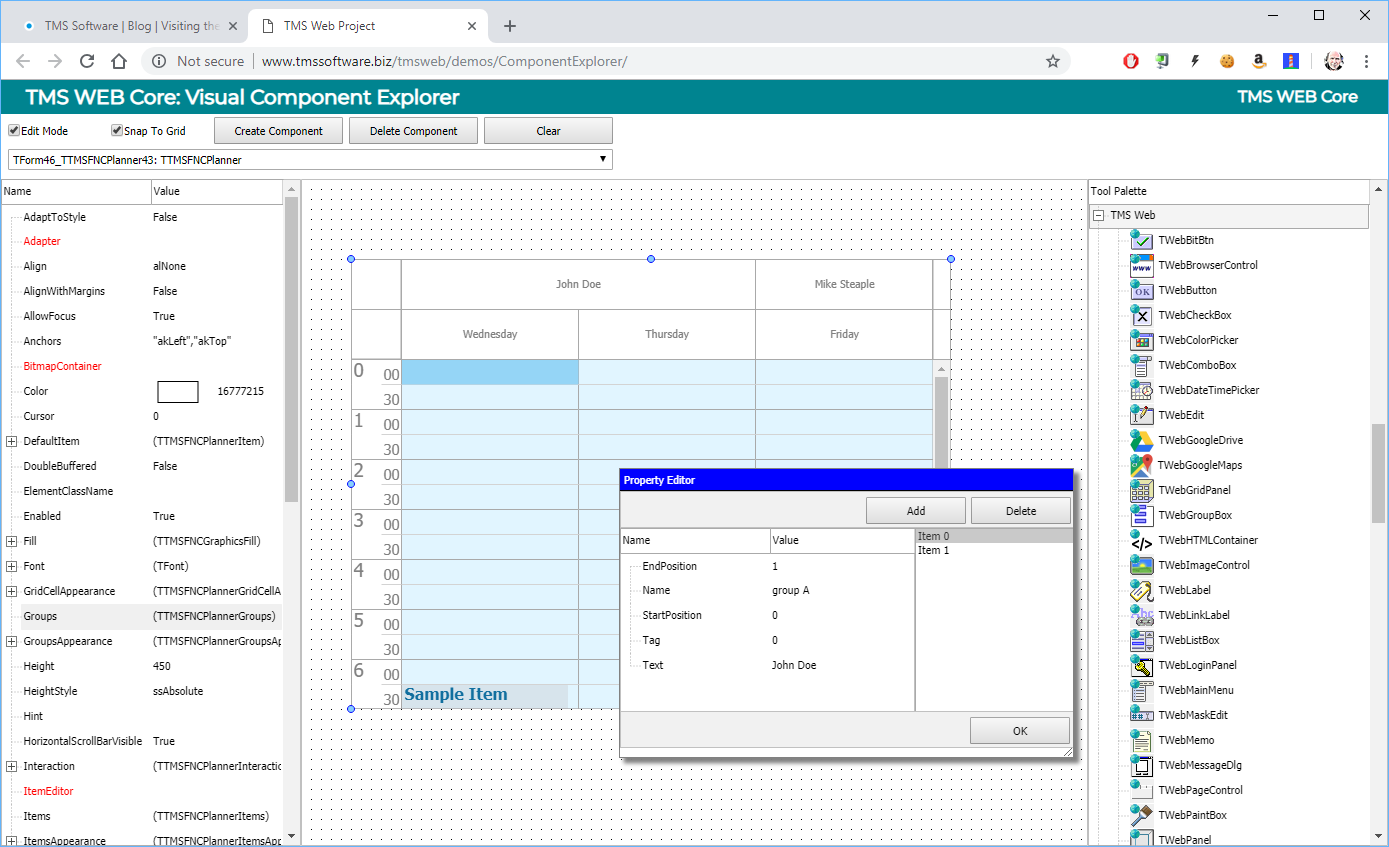Viewport: 1389px width, 847px height.
Task: Select the TWebCheckBox palette icon
Action: click(x=1141, y=315)
